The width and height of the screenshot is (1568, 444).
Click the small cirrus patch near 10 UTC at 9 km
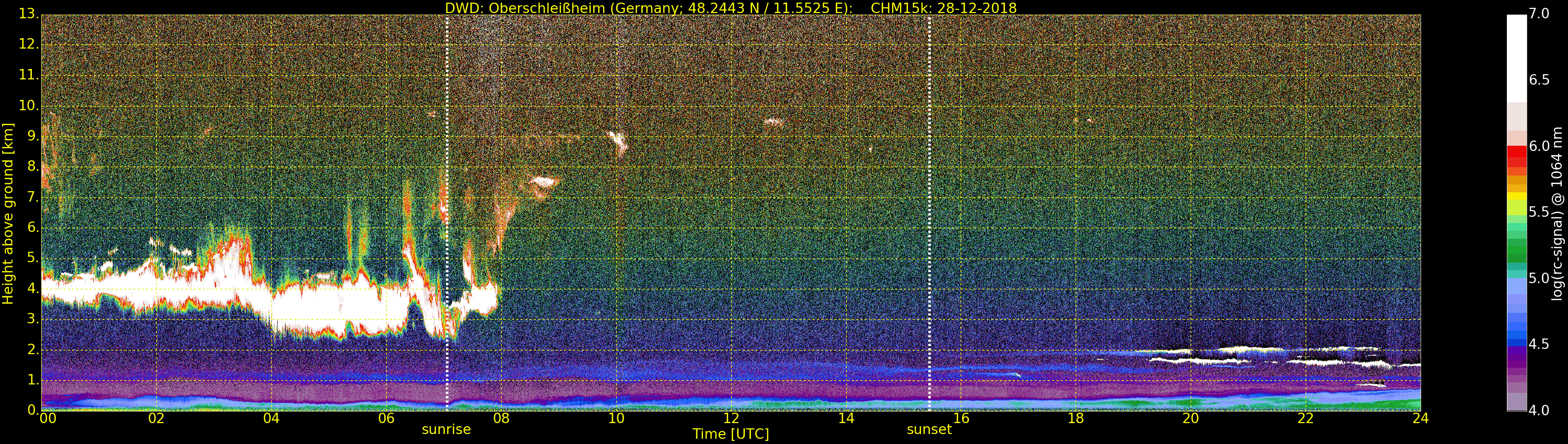[618, 142]
